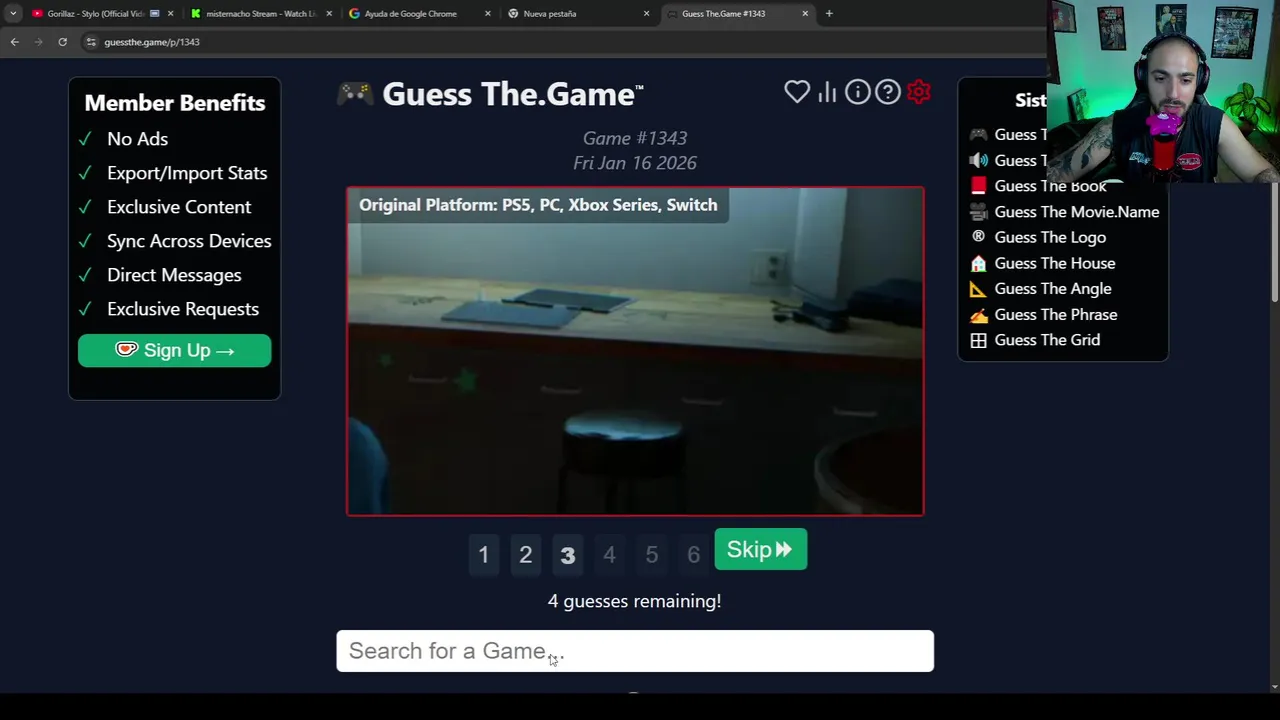Click the green Skip button

760,550
